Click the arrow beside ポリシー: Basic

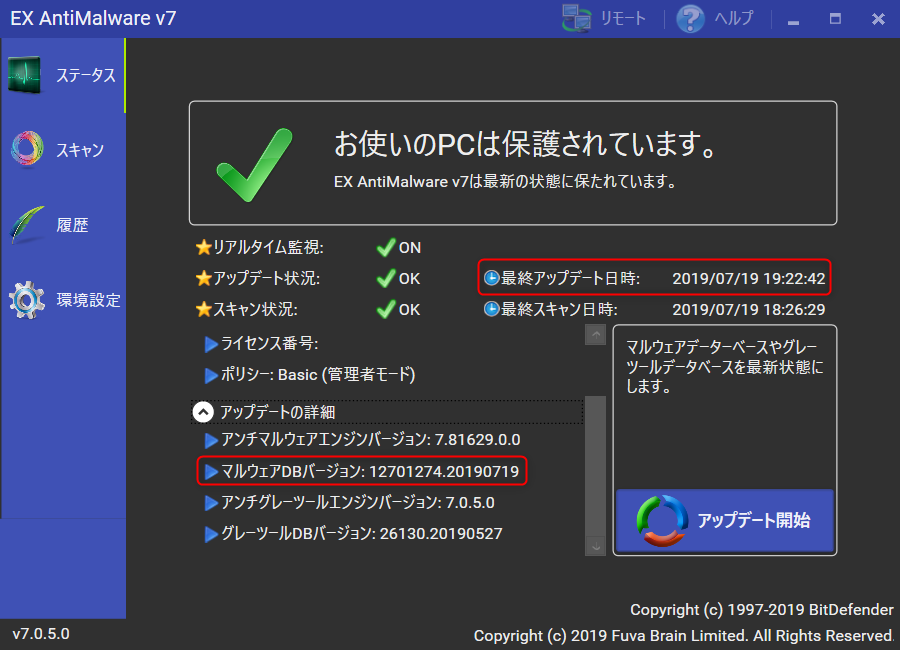(211, 375)
